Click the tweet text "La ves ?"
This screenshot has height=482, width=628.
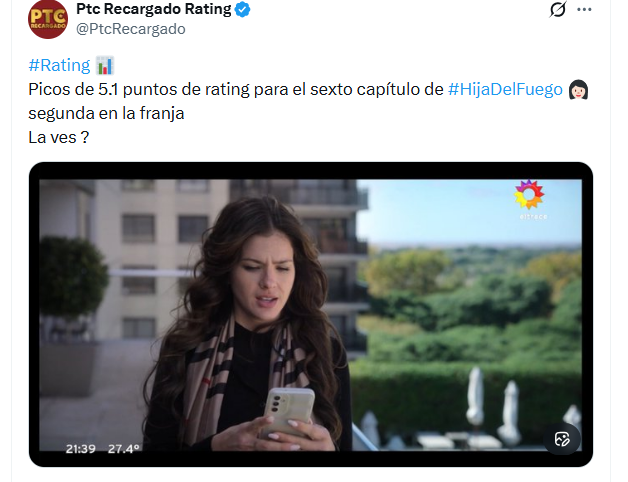[x=59, y=137]
